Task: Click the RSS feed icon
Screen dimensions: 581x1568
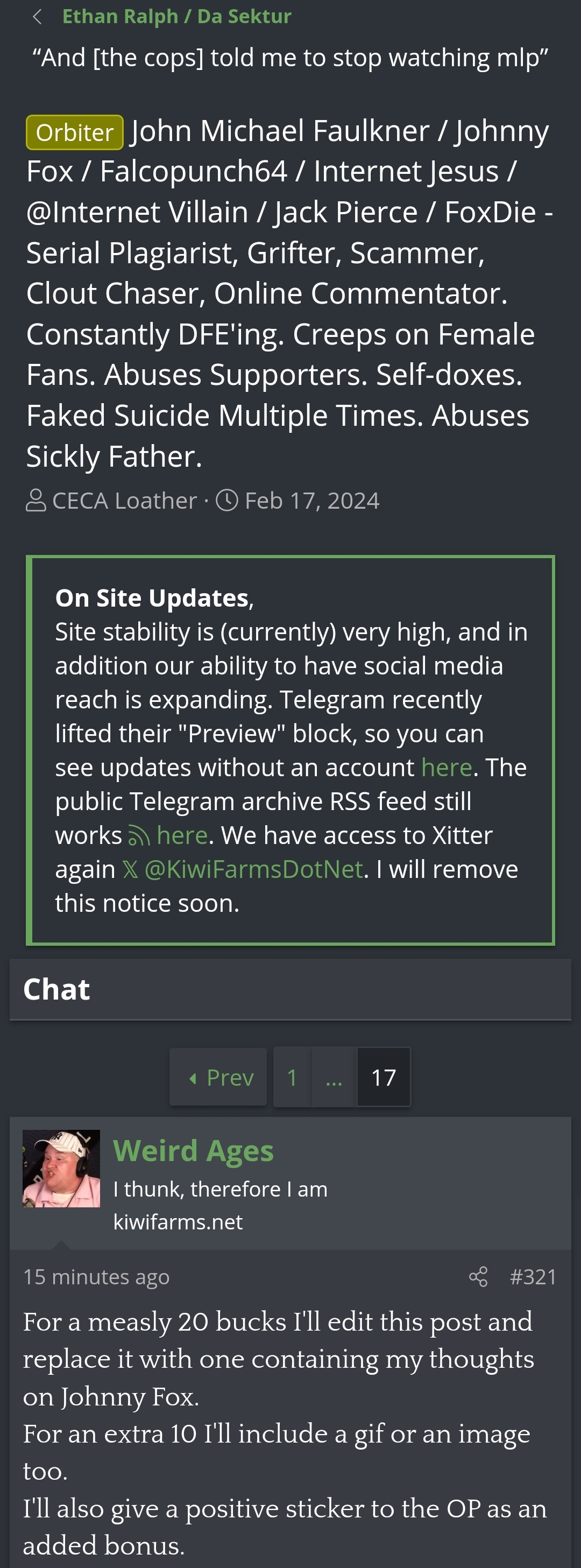Action: (x=139, y=836)
